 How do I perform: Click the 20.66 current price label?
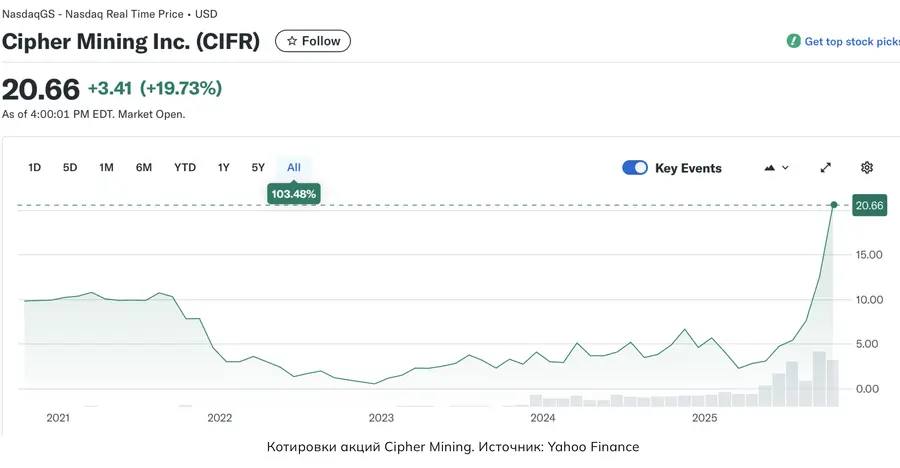869,206
